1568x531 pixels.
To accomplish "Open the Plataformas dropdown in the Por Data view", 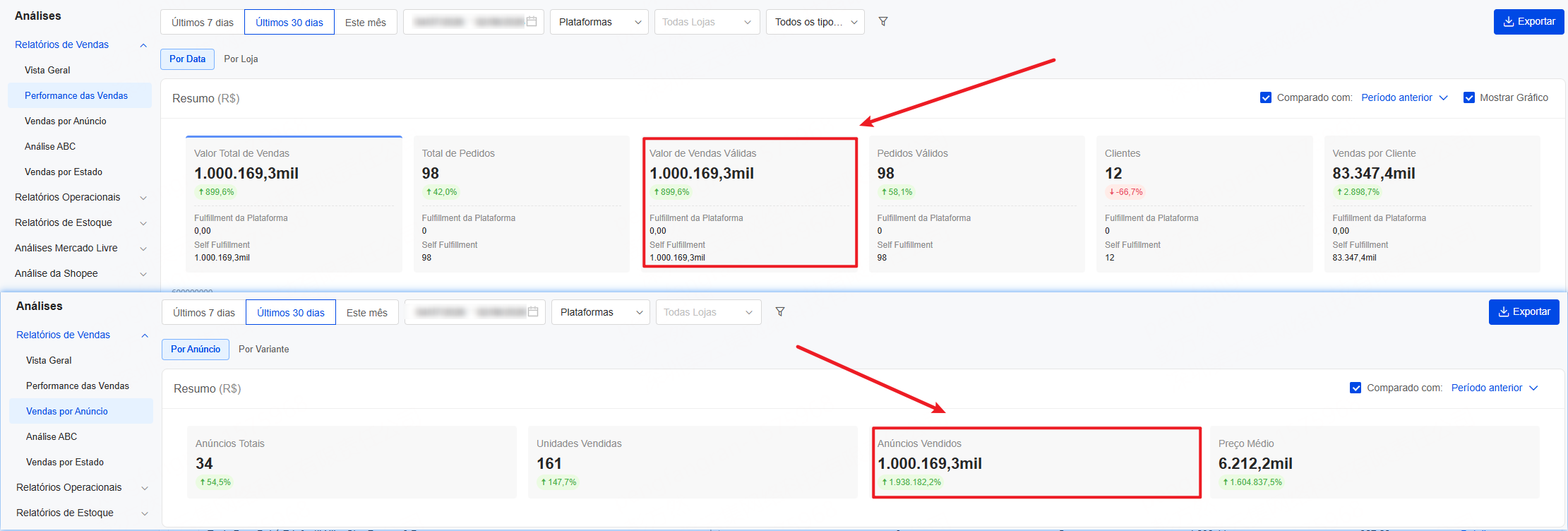I will pyautogui.click(x=599, y=22).
